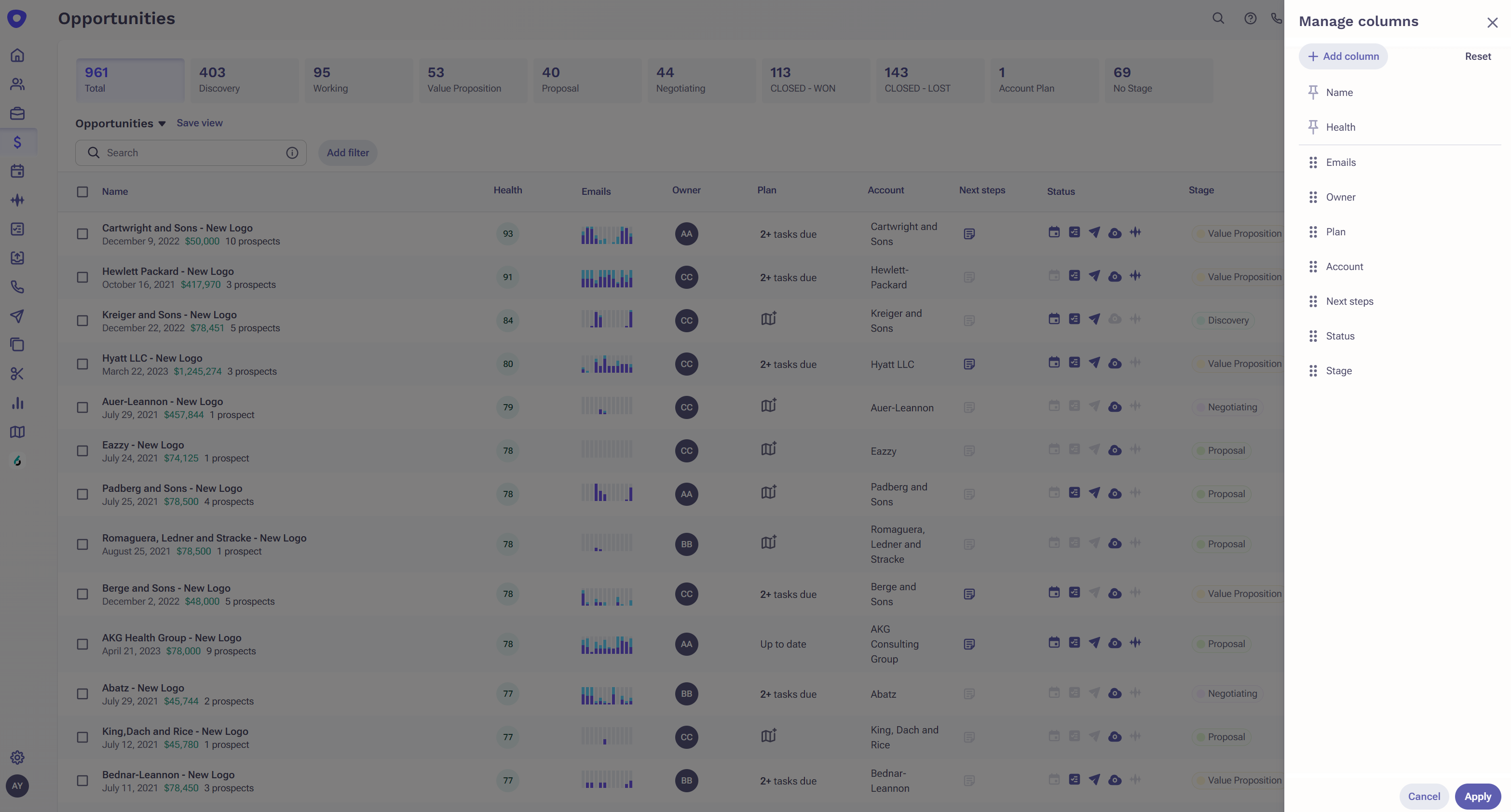Open the notes icon next to Hyatt LLC account
This screenshot has height=812, width=1511.
coord(969,364)
